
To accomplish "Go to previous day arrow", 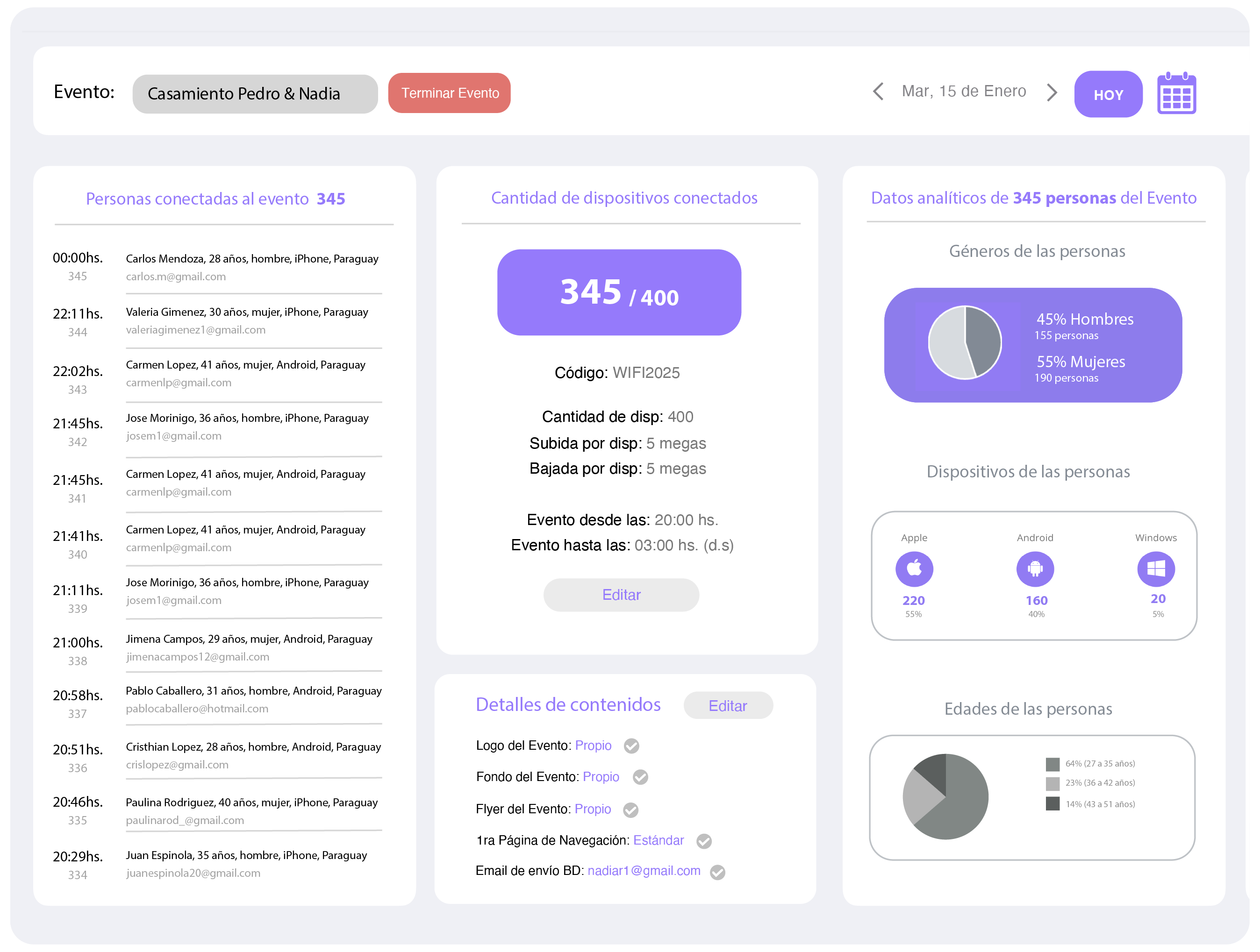I will (x=878, y=92).
